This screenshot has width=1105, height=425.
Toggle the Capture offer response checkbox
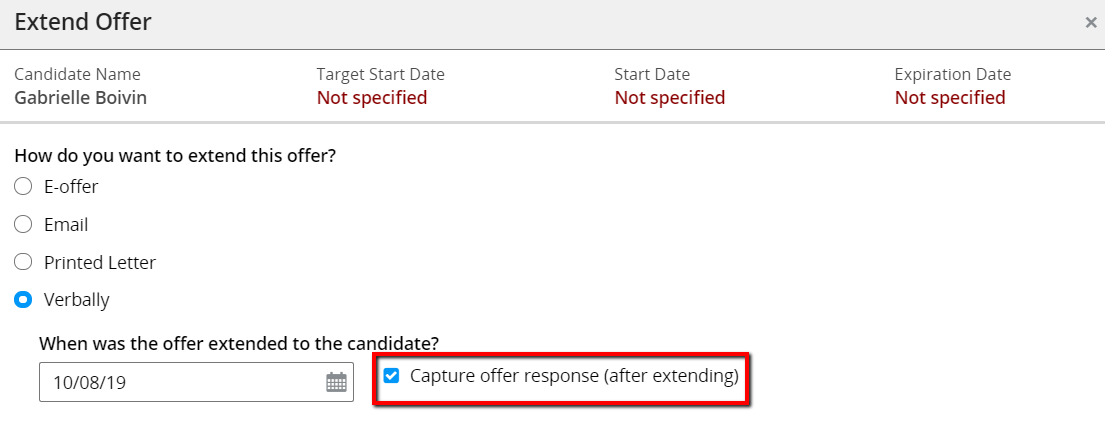(x=392, y=376)
